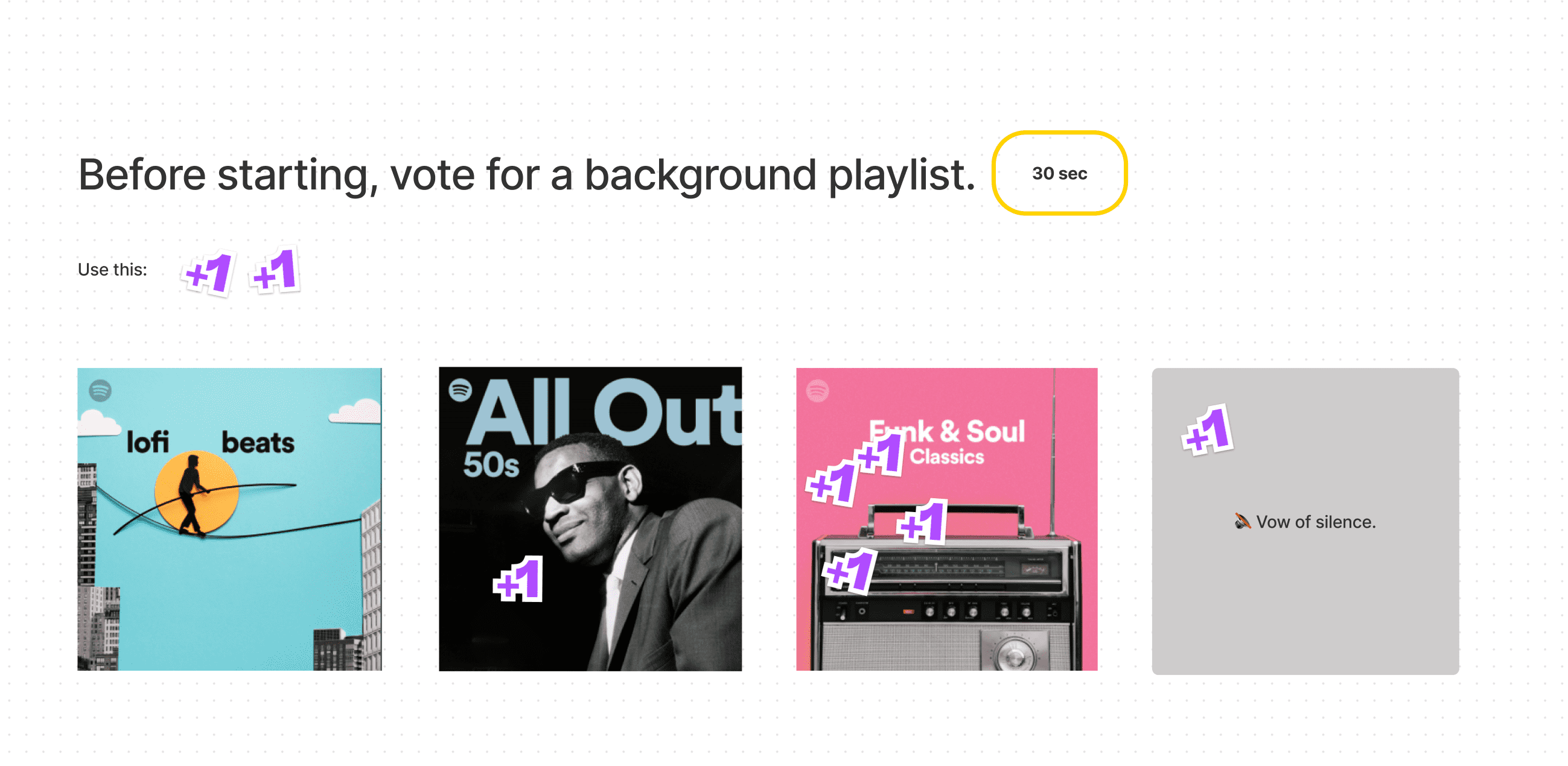
Task: Click the +1 sticker overlapping the Funk title
Action: [879, 454]
